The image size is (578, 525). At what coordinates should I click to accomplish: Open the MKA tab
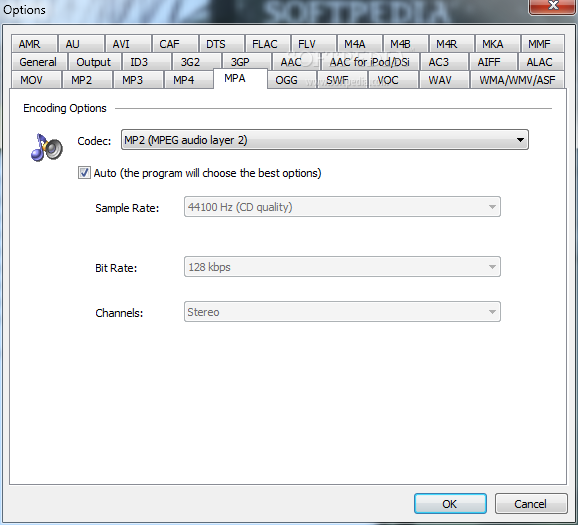click(498, 44)
